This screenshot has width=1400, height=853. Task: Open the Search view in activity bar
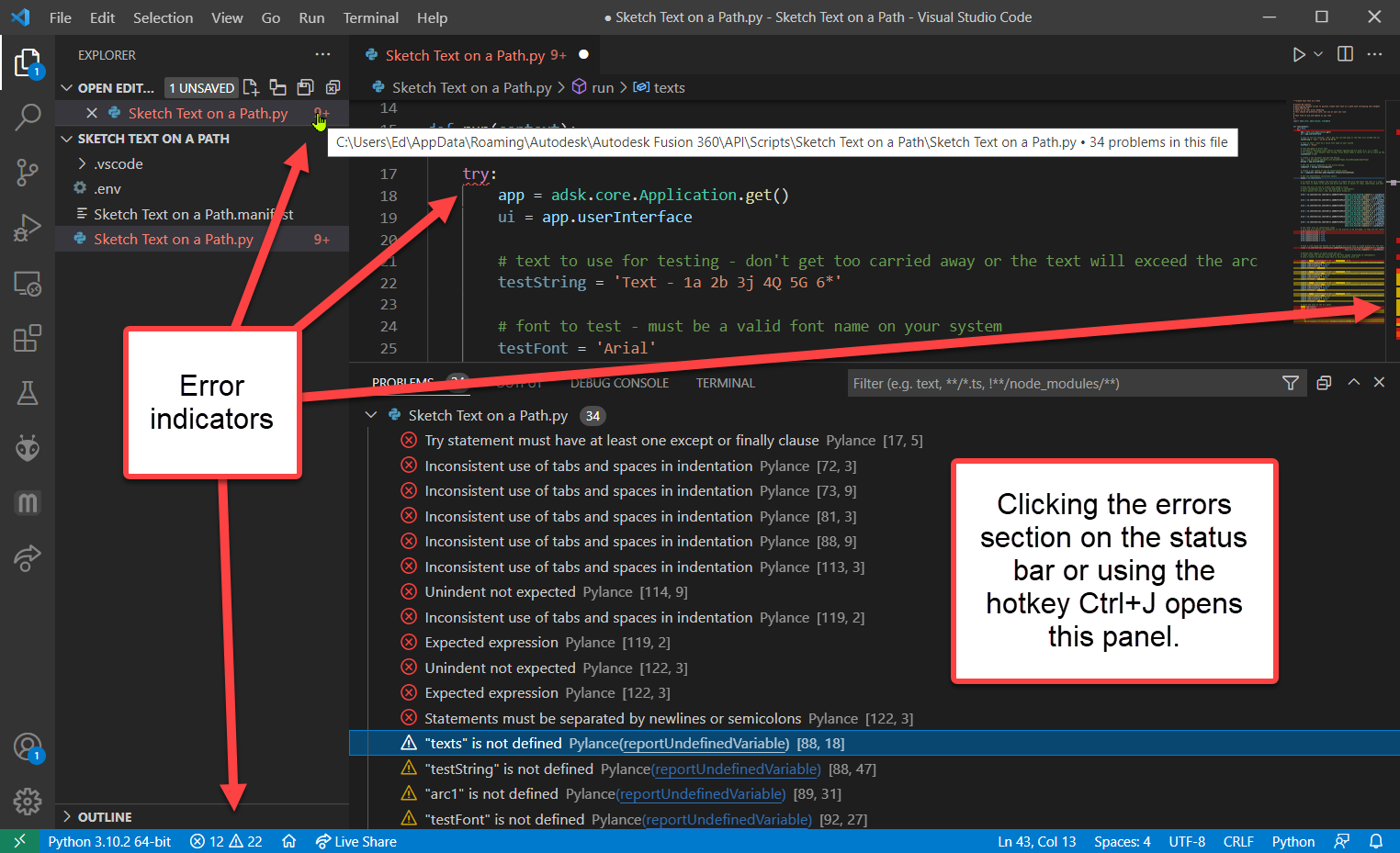click(28, 118)
